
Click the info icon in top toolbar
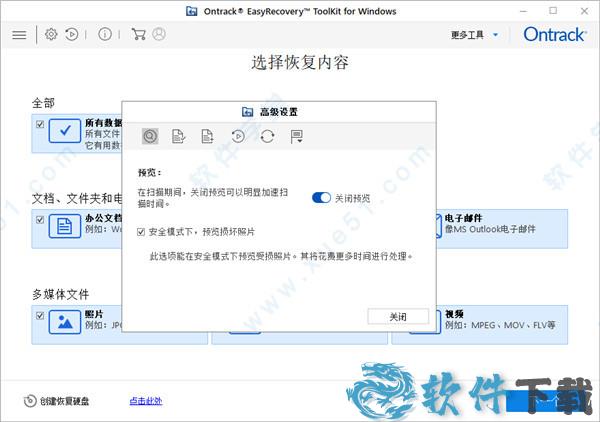(x=105, y=34)
